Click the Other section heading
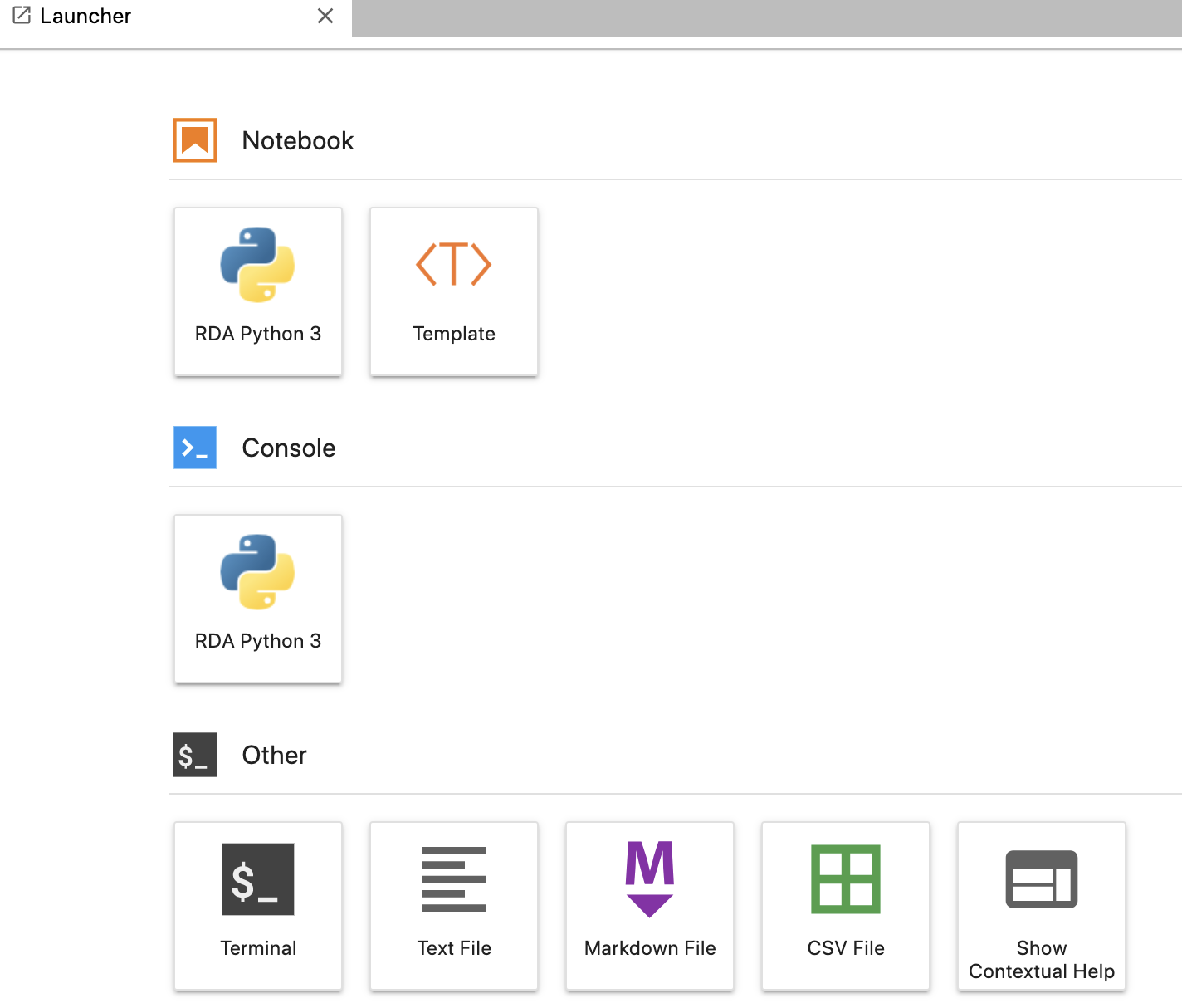Screen dimensions: 1182x1008 pos(274,755)
